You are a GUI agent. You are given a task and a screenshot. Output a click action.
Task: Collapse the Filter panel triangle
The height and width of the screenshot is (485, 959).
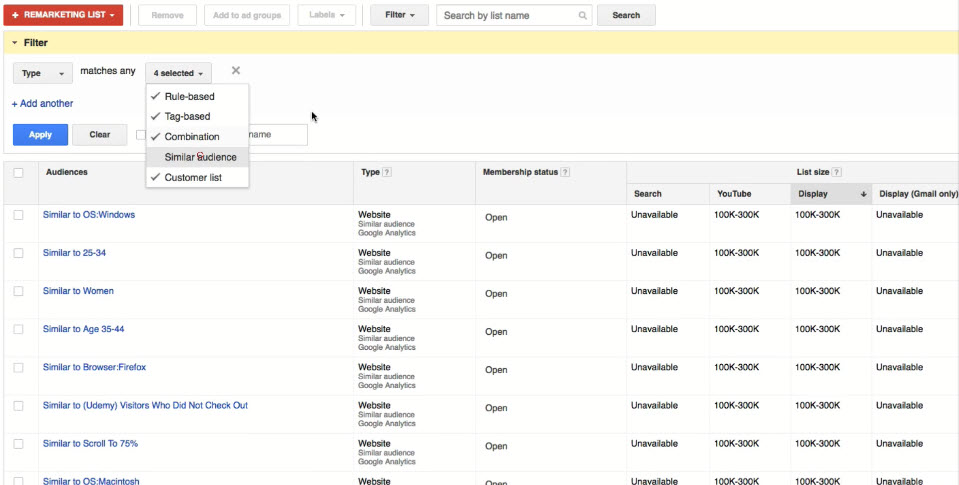[x=15, y=43]
